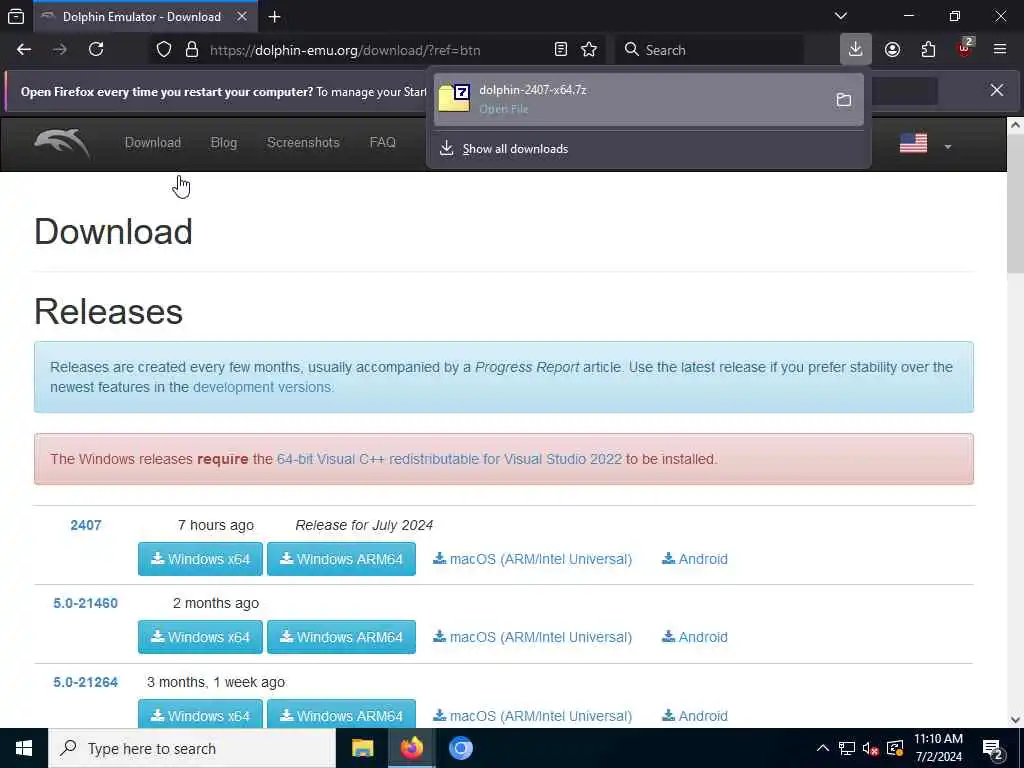Download 5.0-21264 Windows x64 build
The width and height of the screenshot is (1024, 768).
pyautogui.click(x=200, y=714)
